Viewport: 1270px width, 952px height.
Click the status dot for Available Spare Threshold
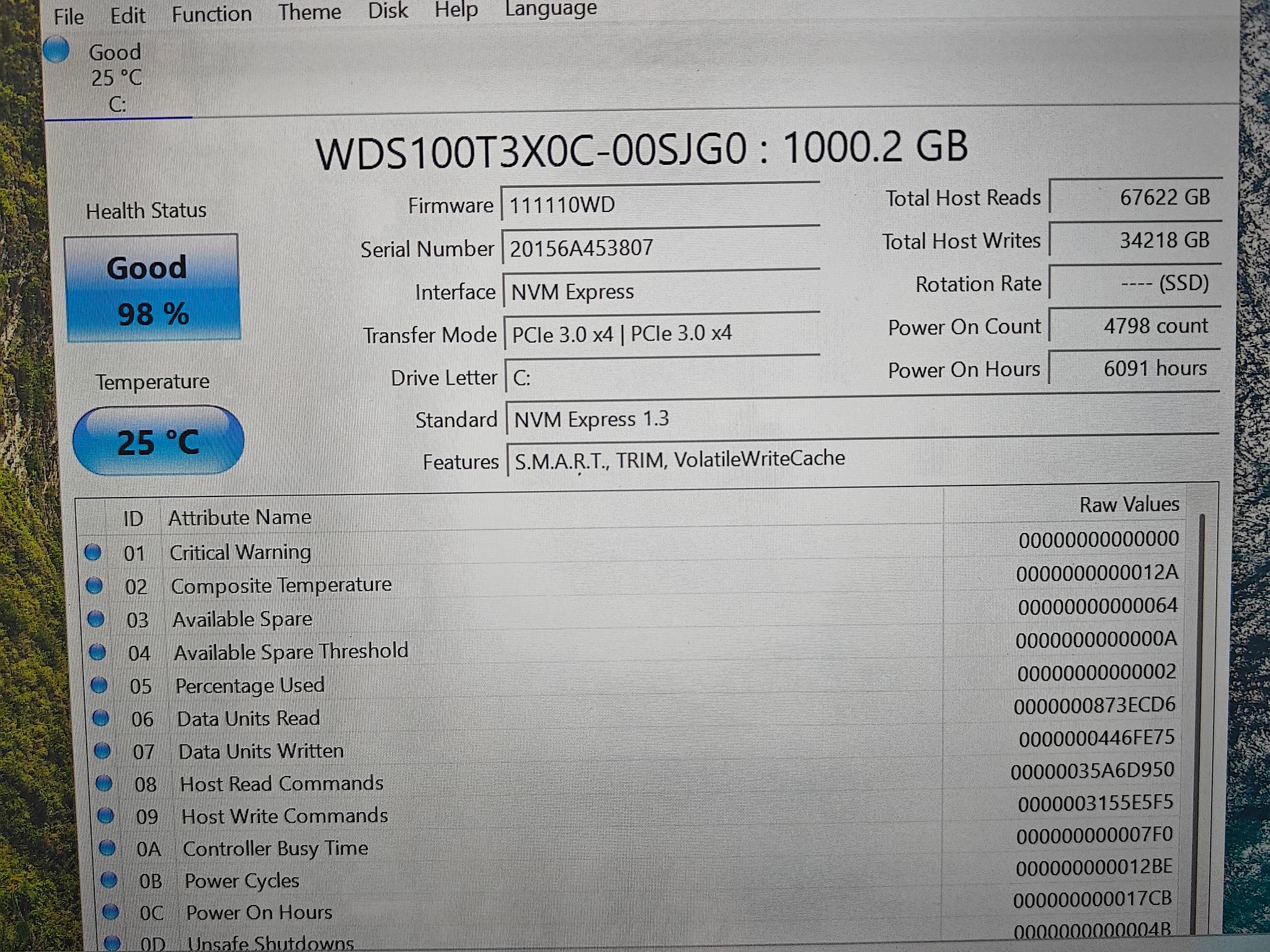tap(97, 652)
